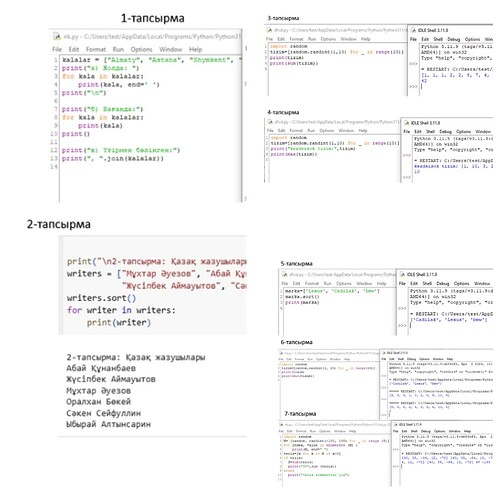Image resolution: width=500 pixels, height=500 pixels.
Task: Open the Format menu in the 3-тапсырма editor
Action: [x=296, y=39]
